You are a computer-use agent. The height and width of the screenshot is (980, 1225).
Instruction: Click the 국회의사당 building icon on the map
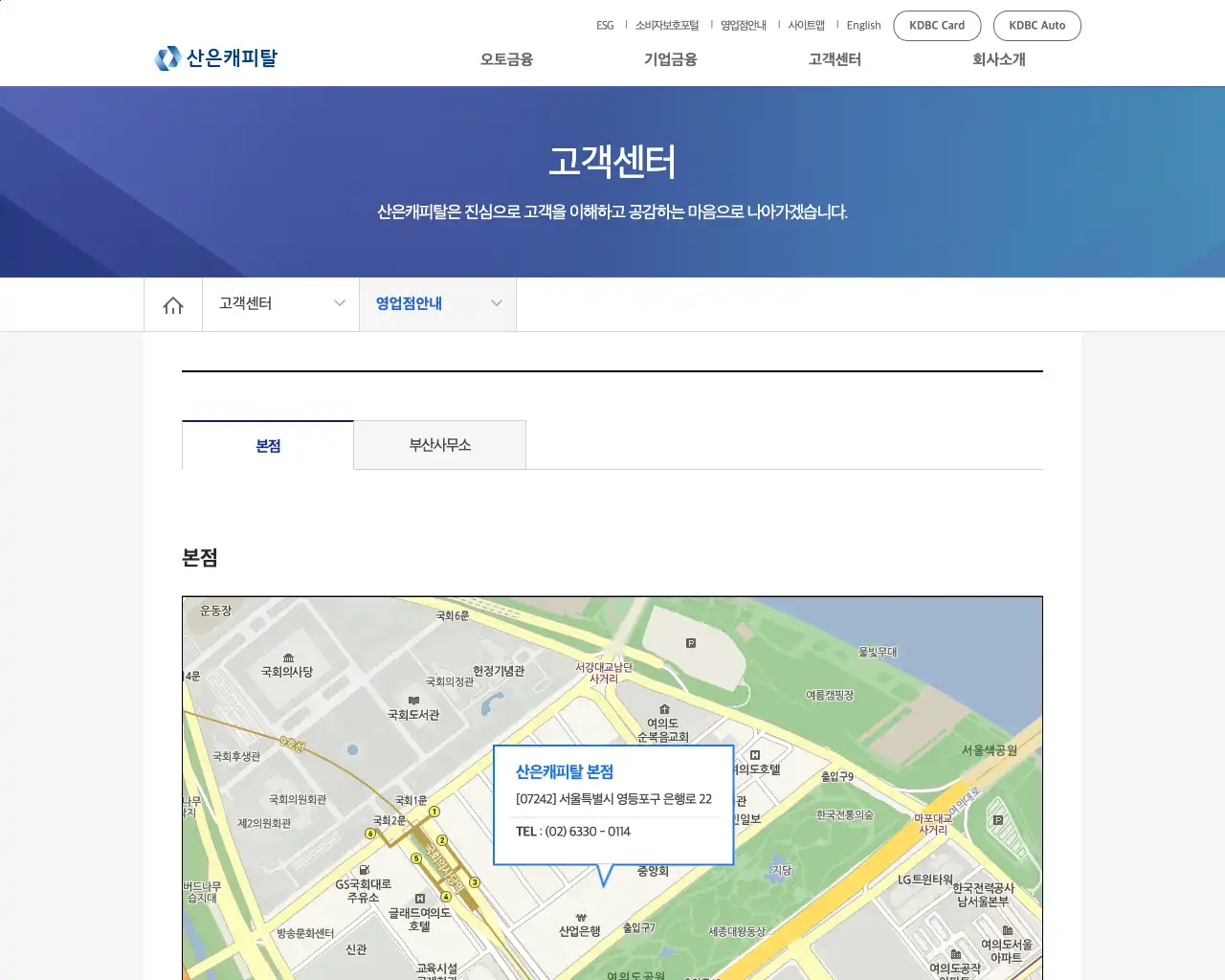coord(289,658)
